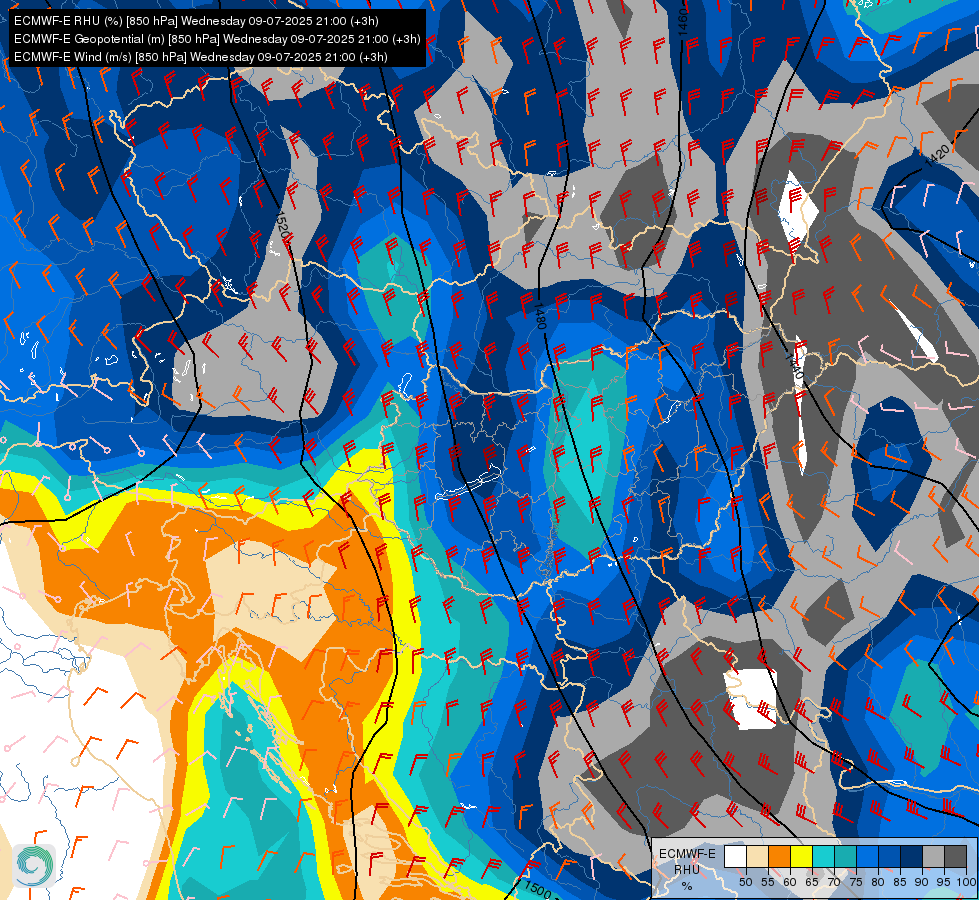Click the RHU label in the legend
Viewport: 979px width, 900px height.
pyautogui.click(x=687, y=870)
